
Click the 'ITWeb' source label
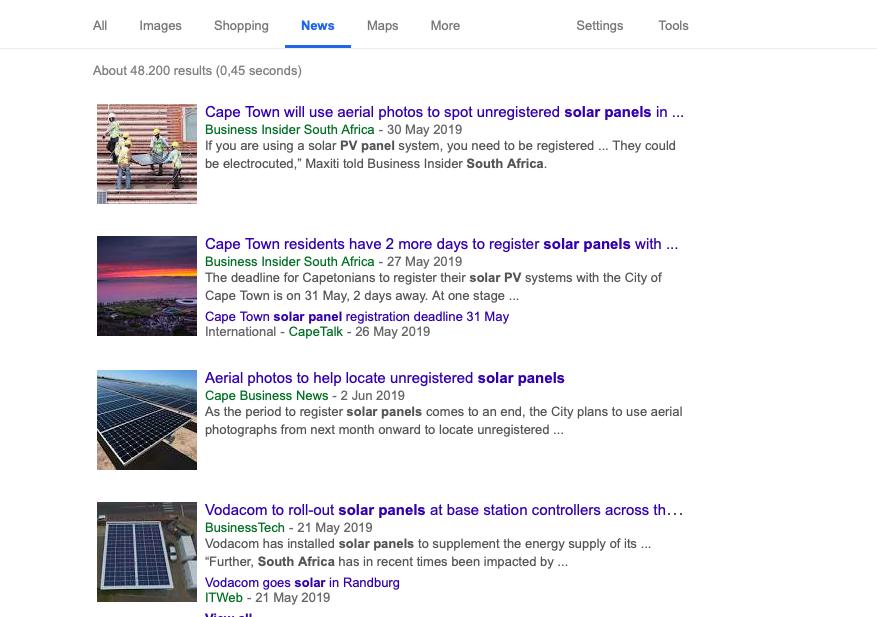click(224, 598)
